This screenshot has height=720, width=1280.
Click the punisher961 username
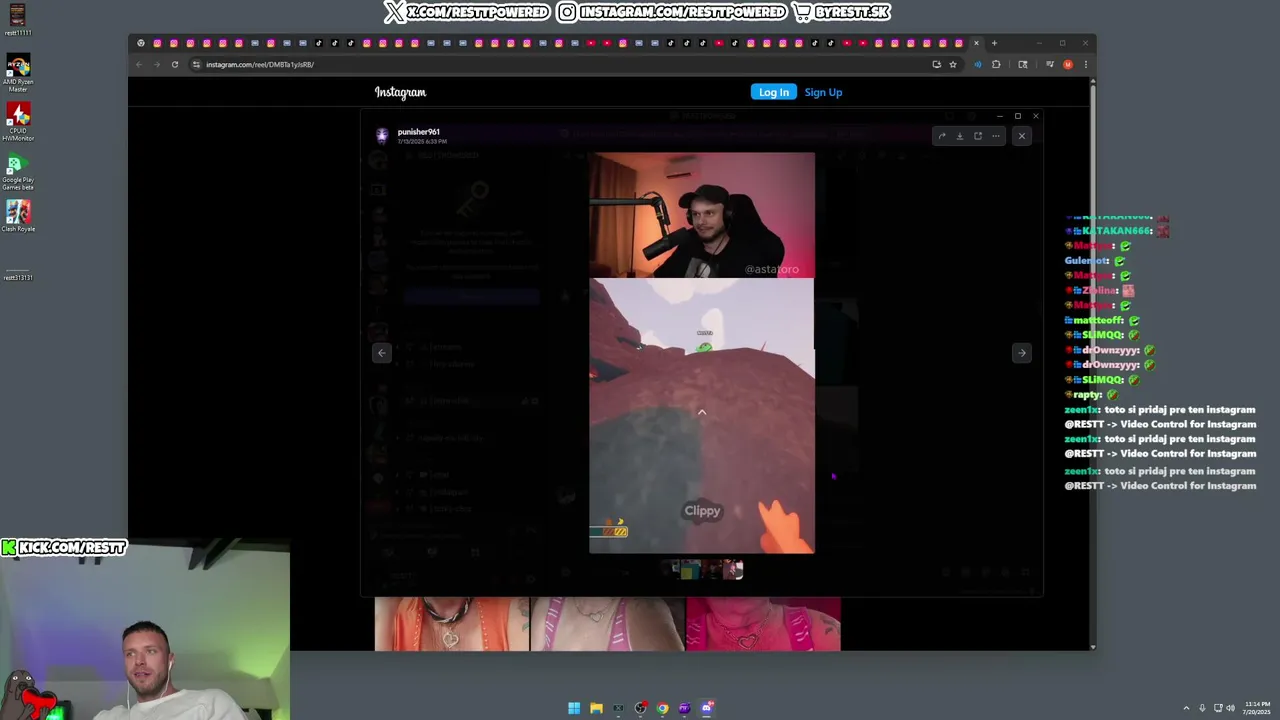(419, 132)
